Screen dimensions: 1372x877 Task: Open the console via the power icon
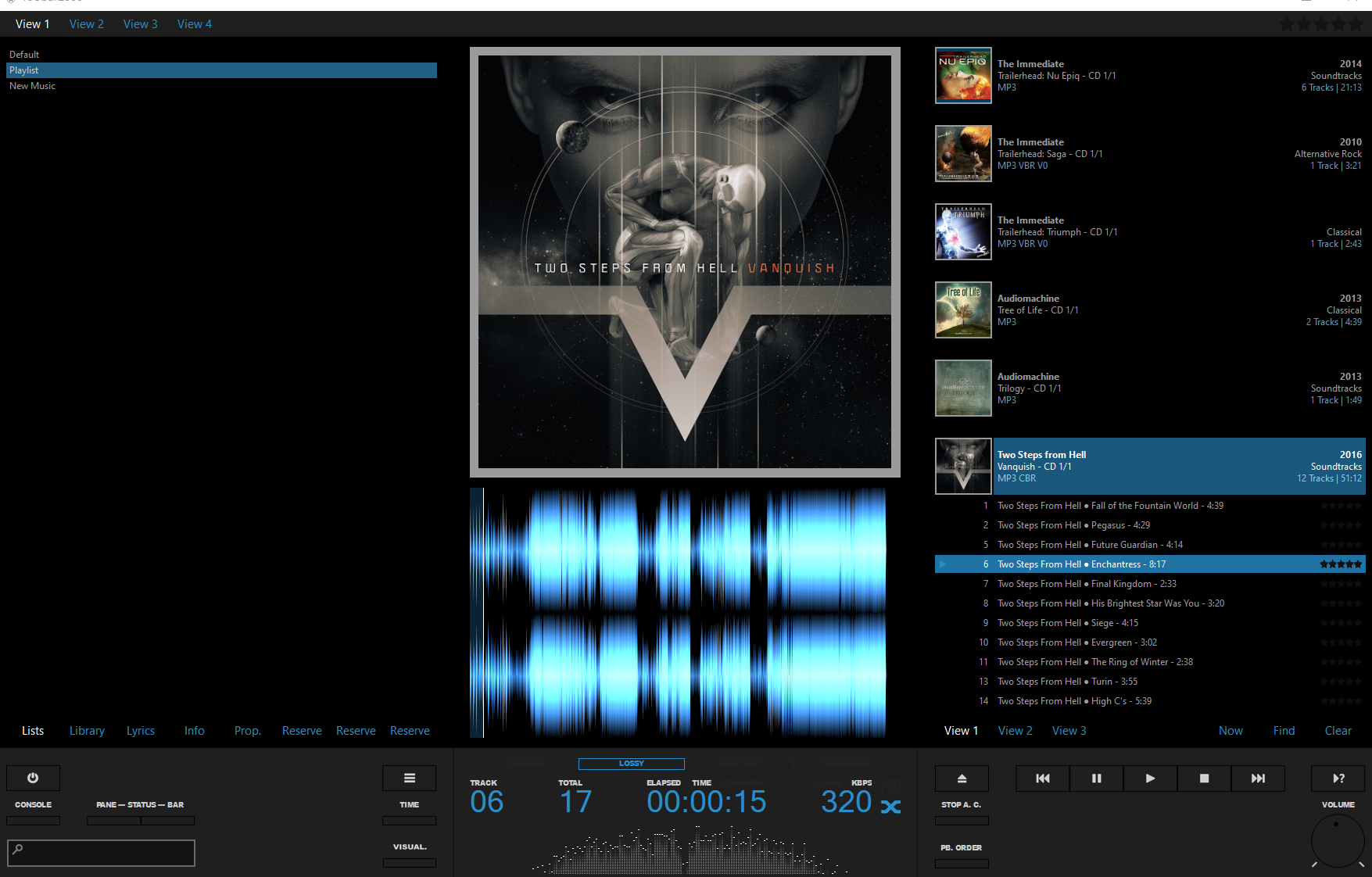coord(33,778)
